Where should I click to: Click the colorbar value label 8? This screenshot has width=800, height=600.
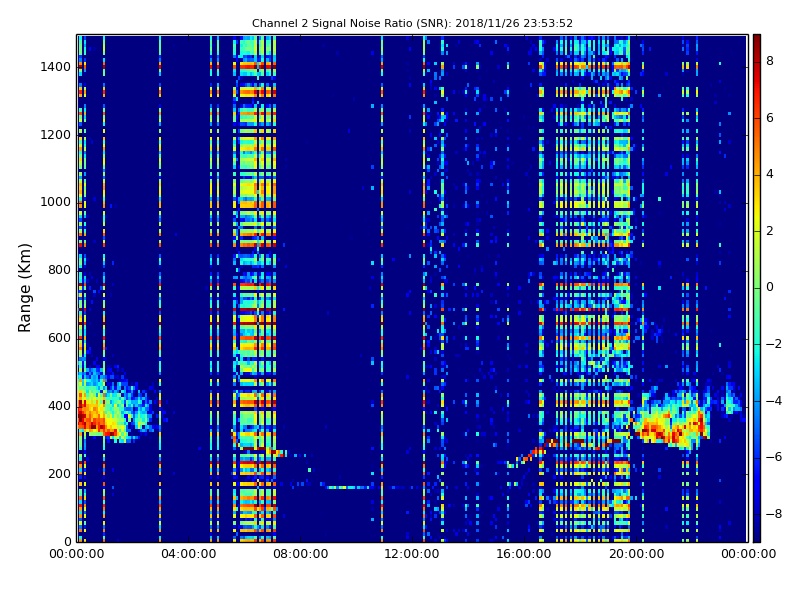(770, 61)
